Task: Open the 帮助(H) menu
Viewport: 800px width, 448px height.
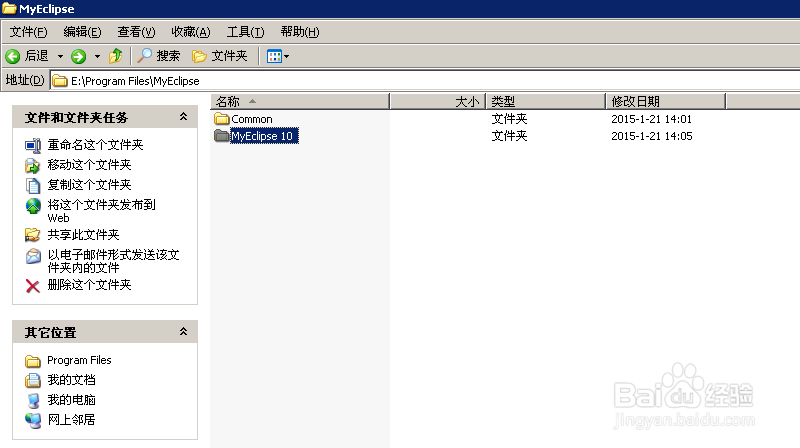Action: [x=299, y=32]
